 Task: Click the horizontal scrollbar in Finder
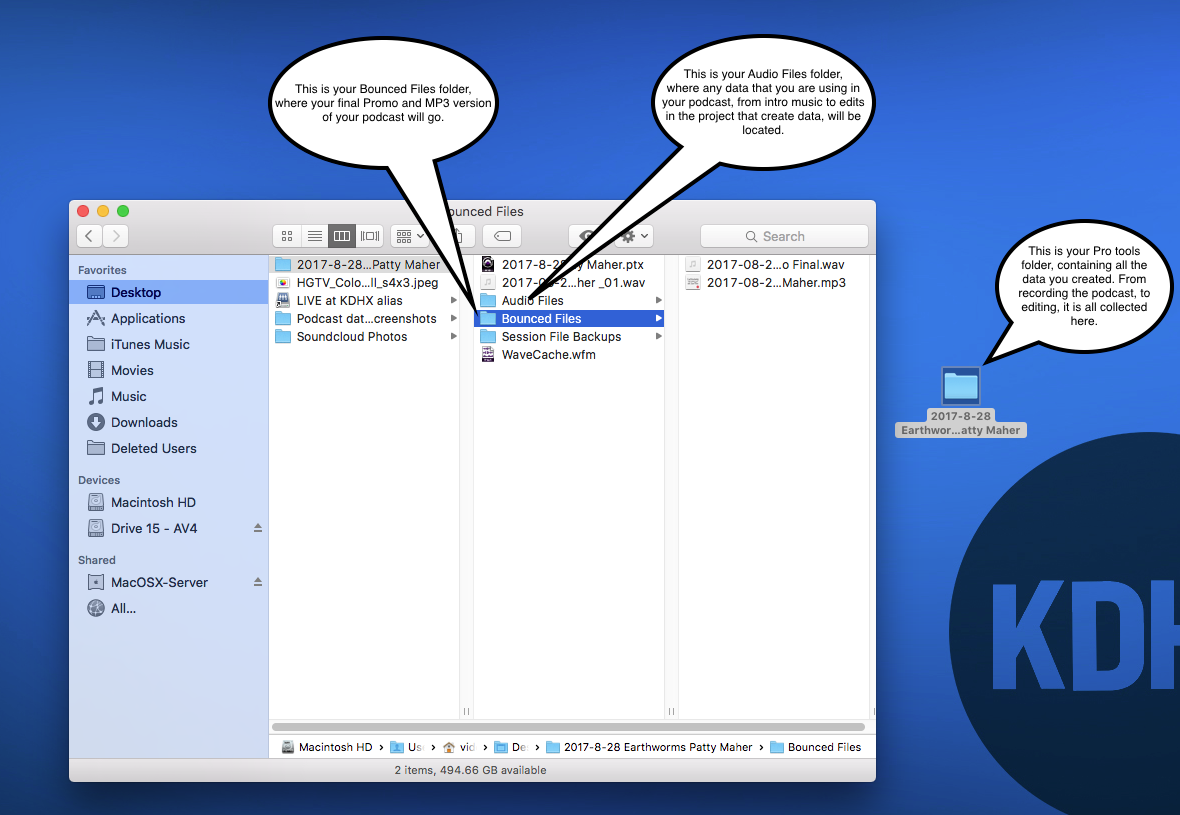pyautogui.click(x=568, y=727)
